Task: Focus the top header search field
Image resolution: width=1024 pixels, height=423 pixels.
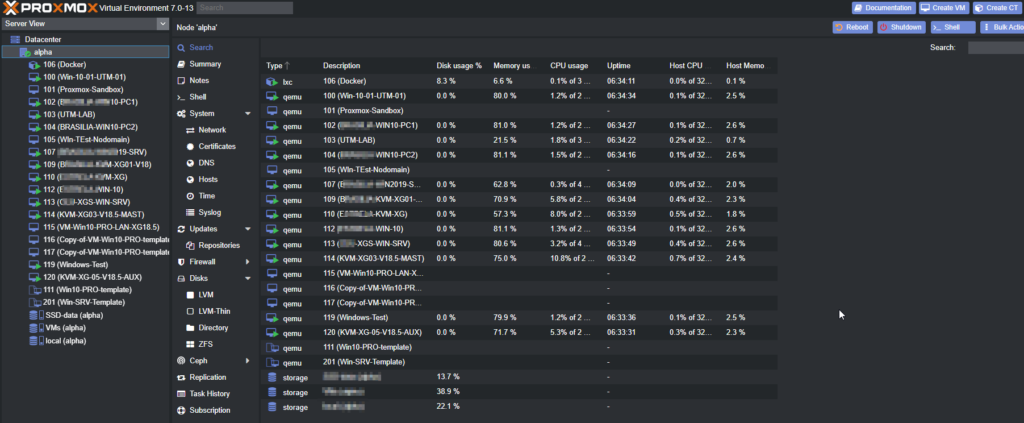Action: pos(245,8)
